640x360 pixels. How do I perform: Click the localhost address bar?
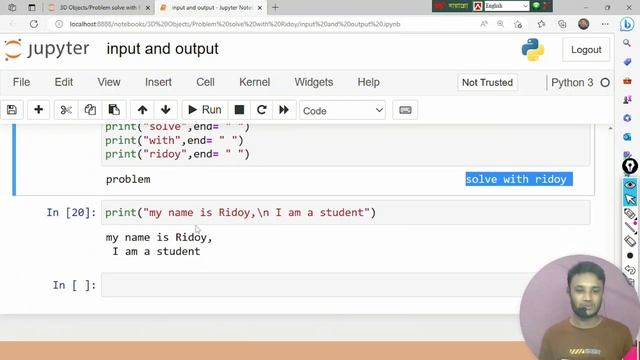pos(235,24)
